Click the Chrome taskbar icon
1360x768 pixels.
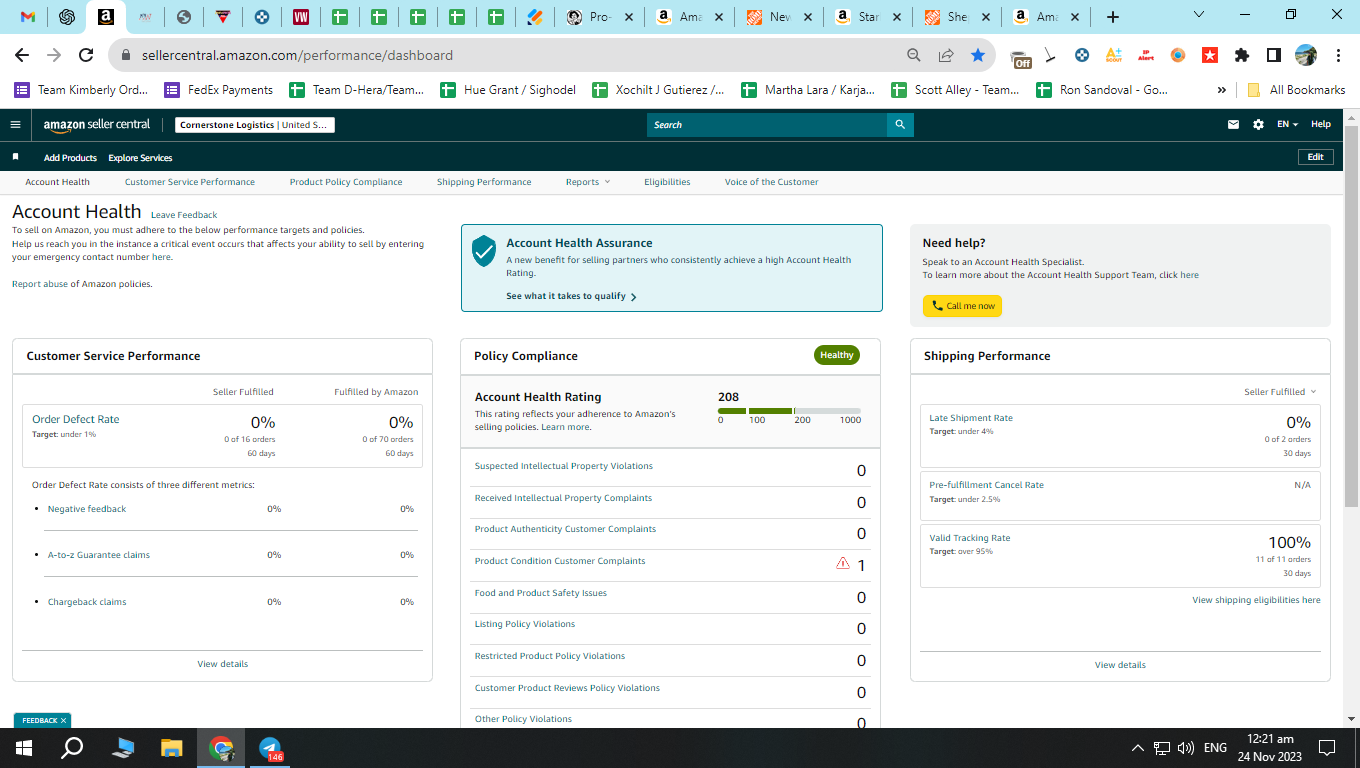point(221,748)
